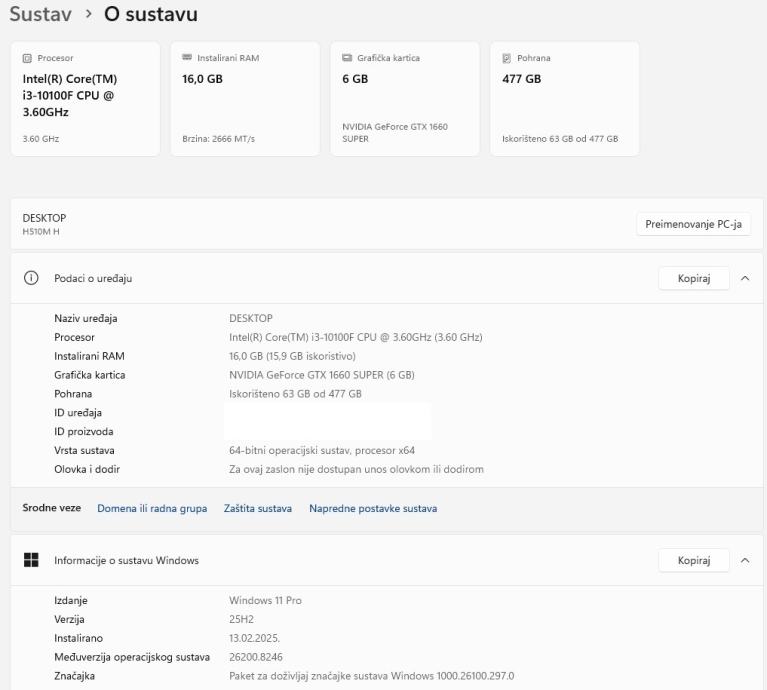Click the info icon beside Podaci o uređaju
The image size is (767, 690).
31,278
